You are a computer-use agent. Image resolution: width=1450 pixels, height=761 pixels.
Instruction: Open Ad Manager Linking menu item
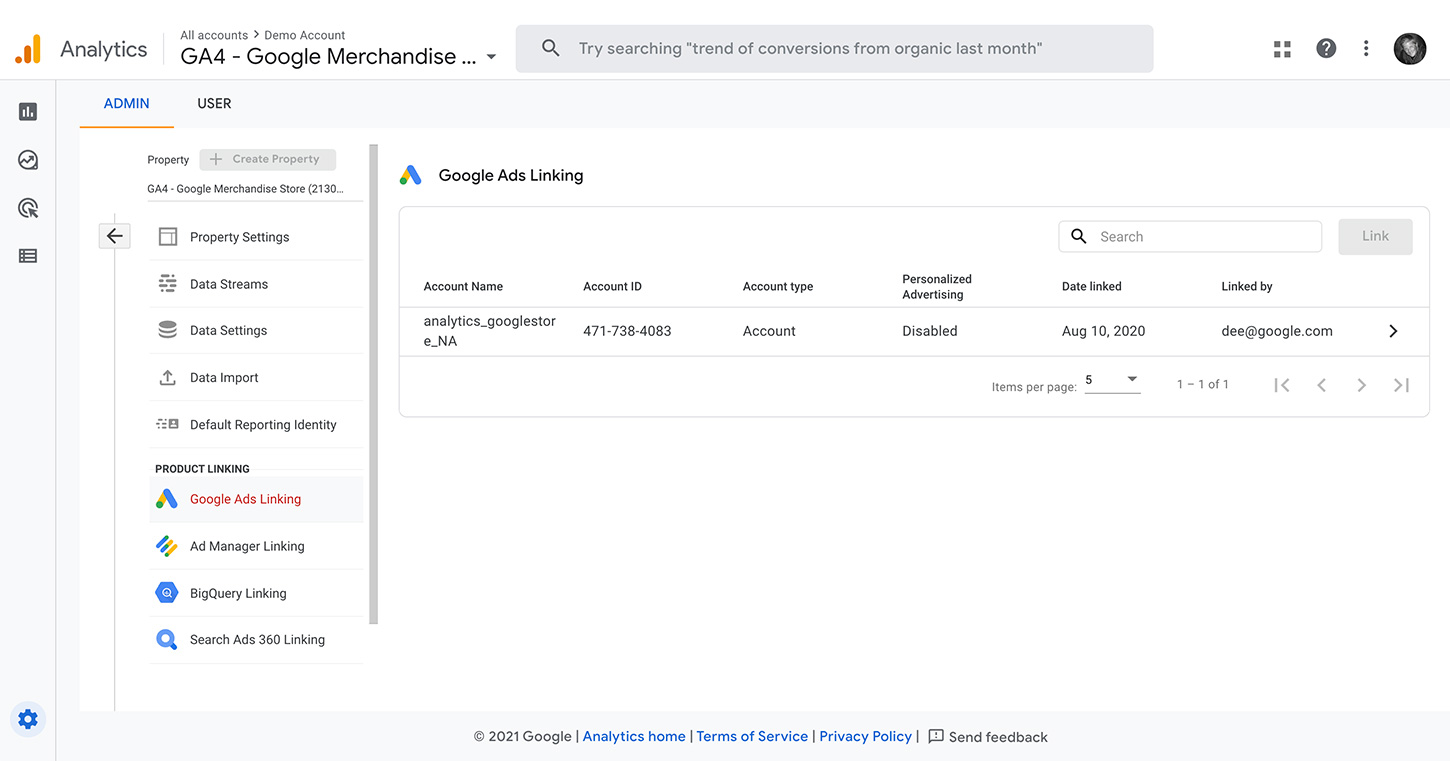(256, 546)
